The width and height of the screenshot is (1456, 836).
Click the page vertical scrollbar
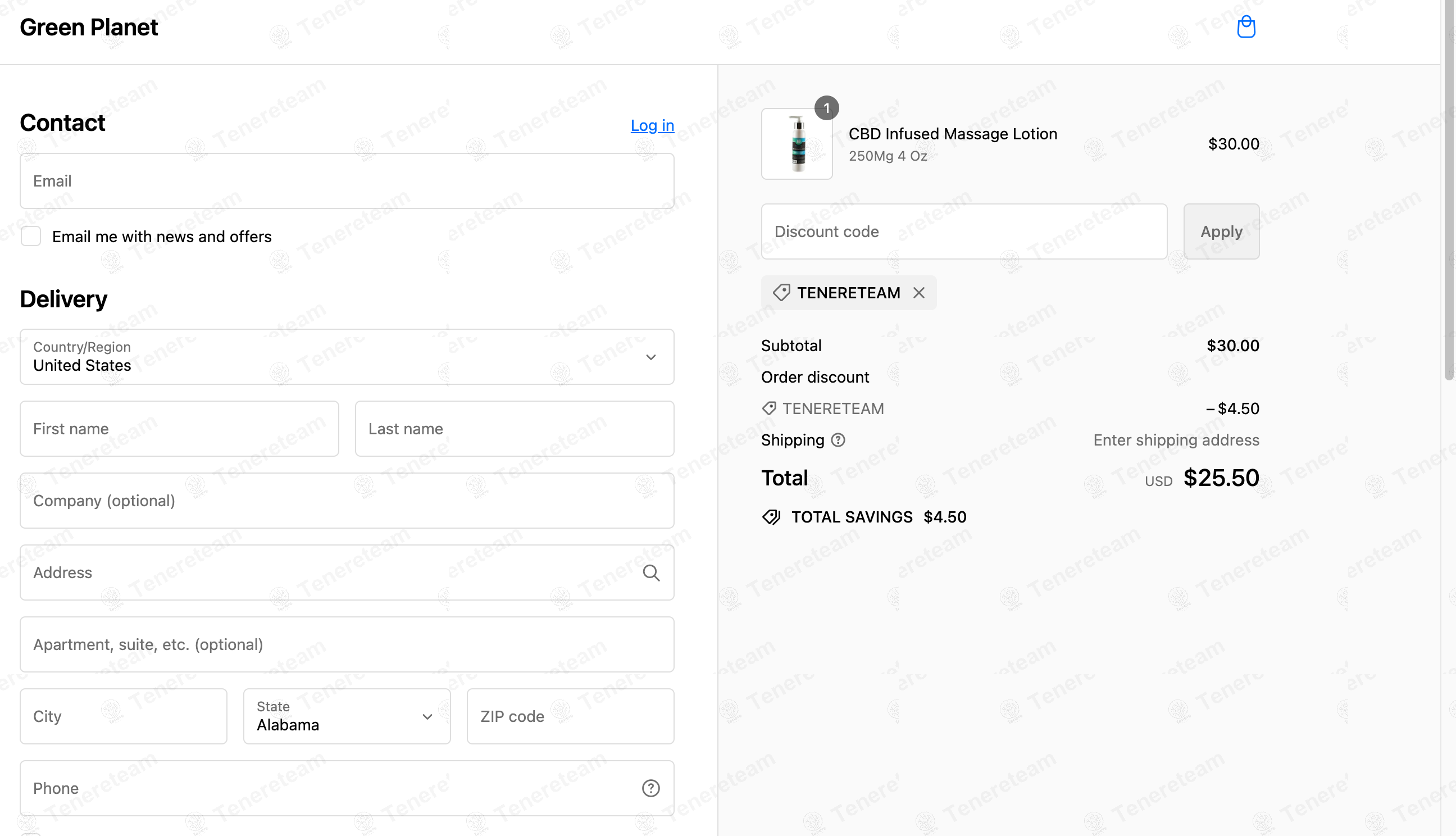[x=1449, y=189]
